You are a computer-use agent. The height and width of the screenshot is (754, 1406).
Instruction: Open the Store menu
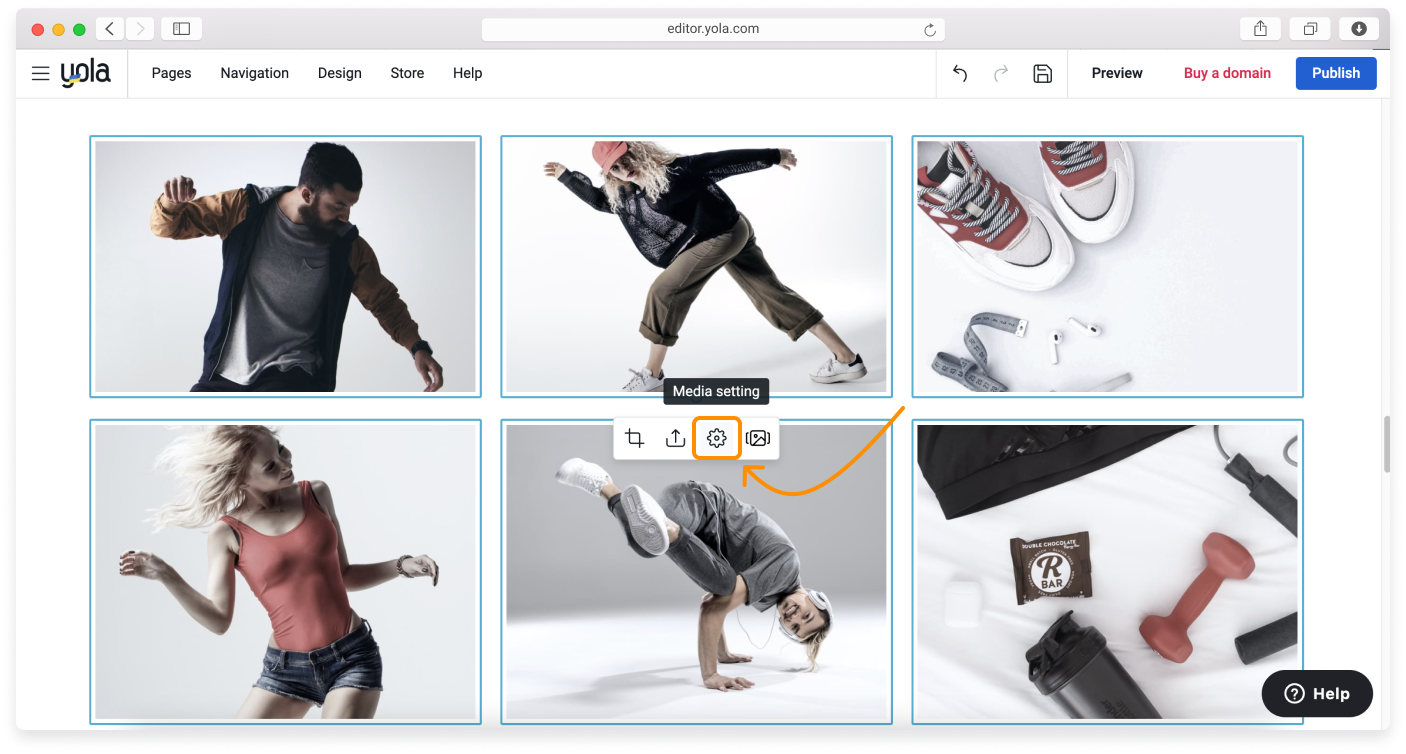(407, 73)
